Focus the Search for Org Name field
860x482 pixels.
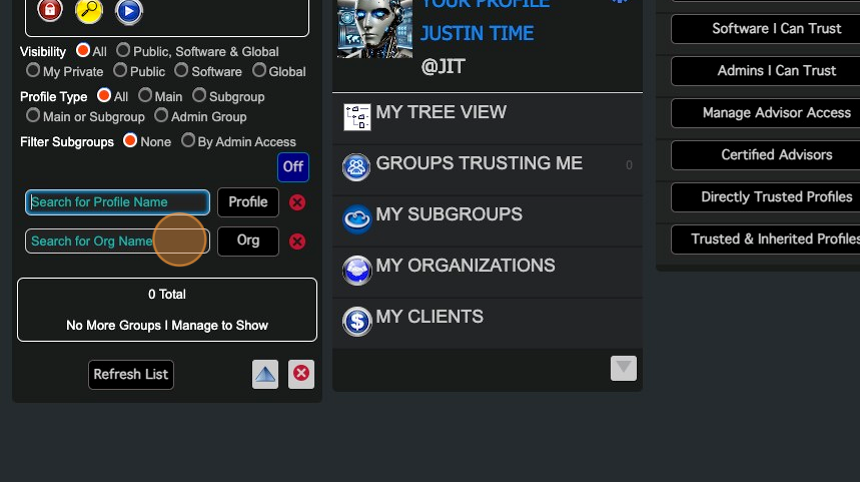click(x=117, y=241)
